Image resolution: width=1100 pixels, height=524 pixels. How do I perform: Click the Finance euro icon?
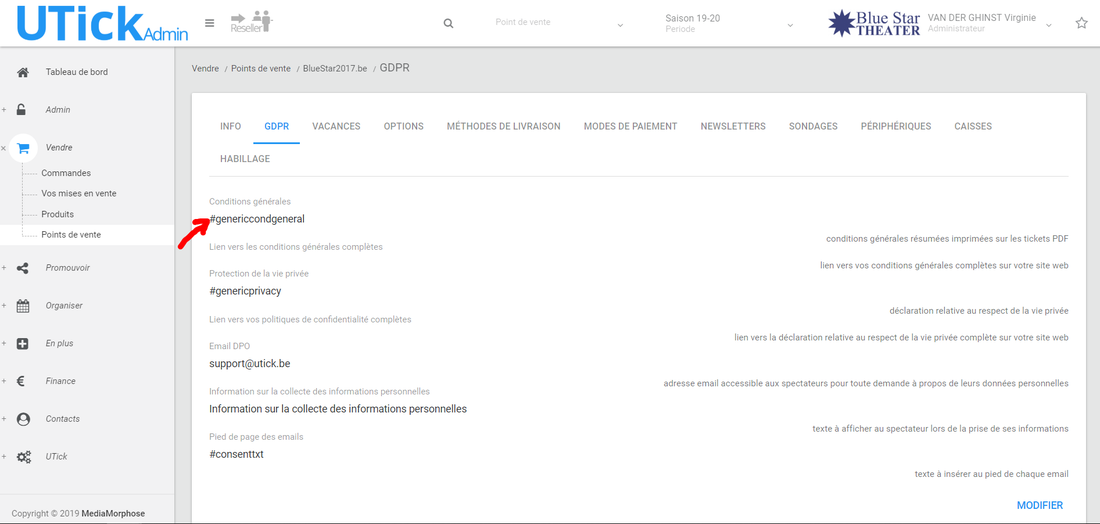click(x=23, y=381)
